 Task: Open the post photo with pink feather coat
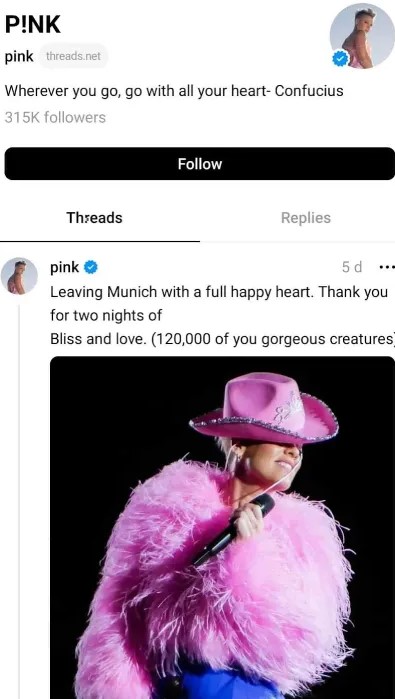(x=222, y=527)
